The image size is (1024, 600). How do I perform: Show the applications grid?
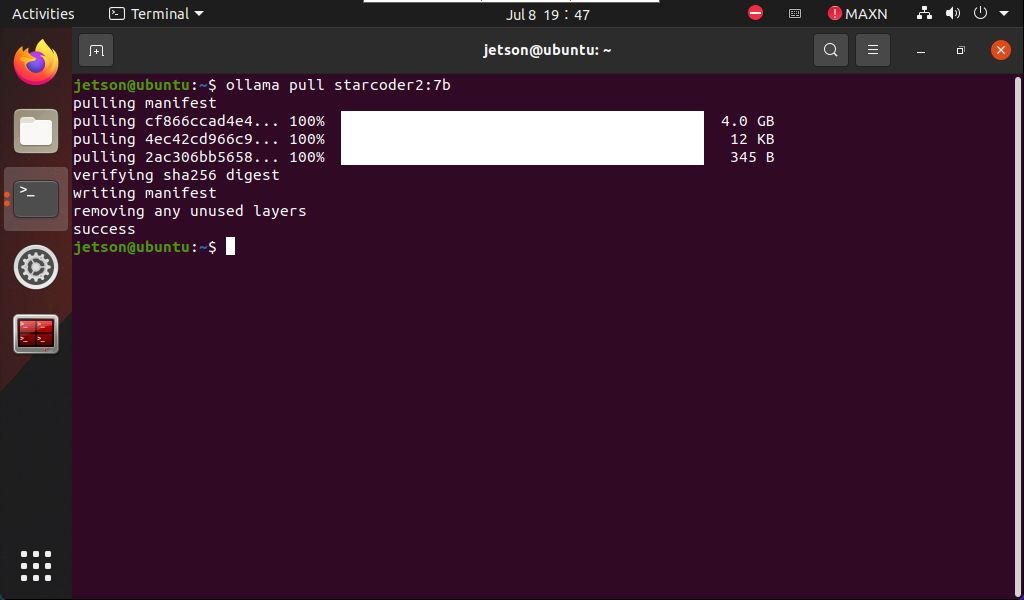click(x=36, y=565)
